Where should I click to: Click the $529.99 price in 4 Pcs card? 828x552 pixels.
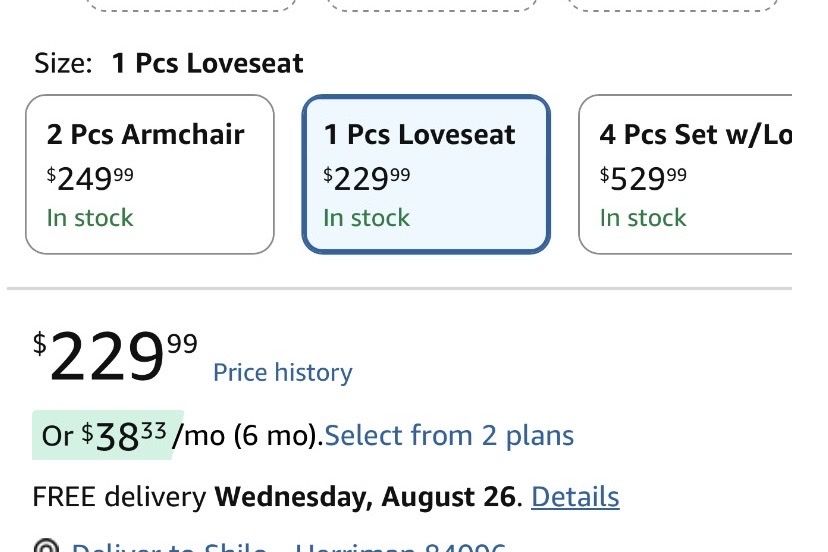(643, 179)
